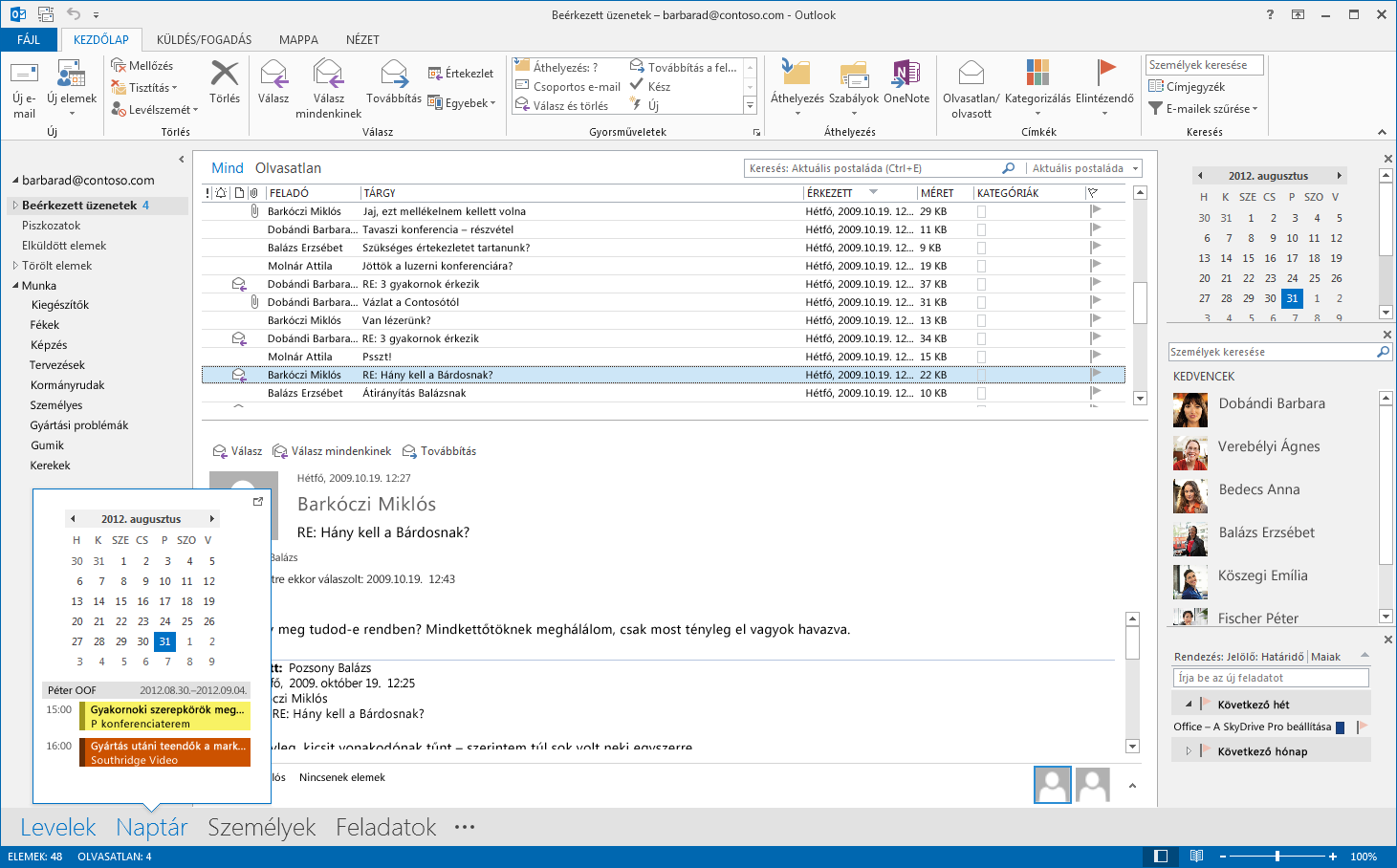Open the Piszkozatok folder
The image size is (1397, 868).
pyautogui.click(x=52, y=226)
